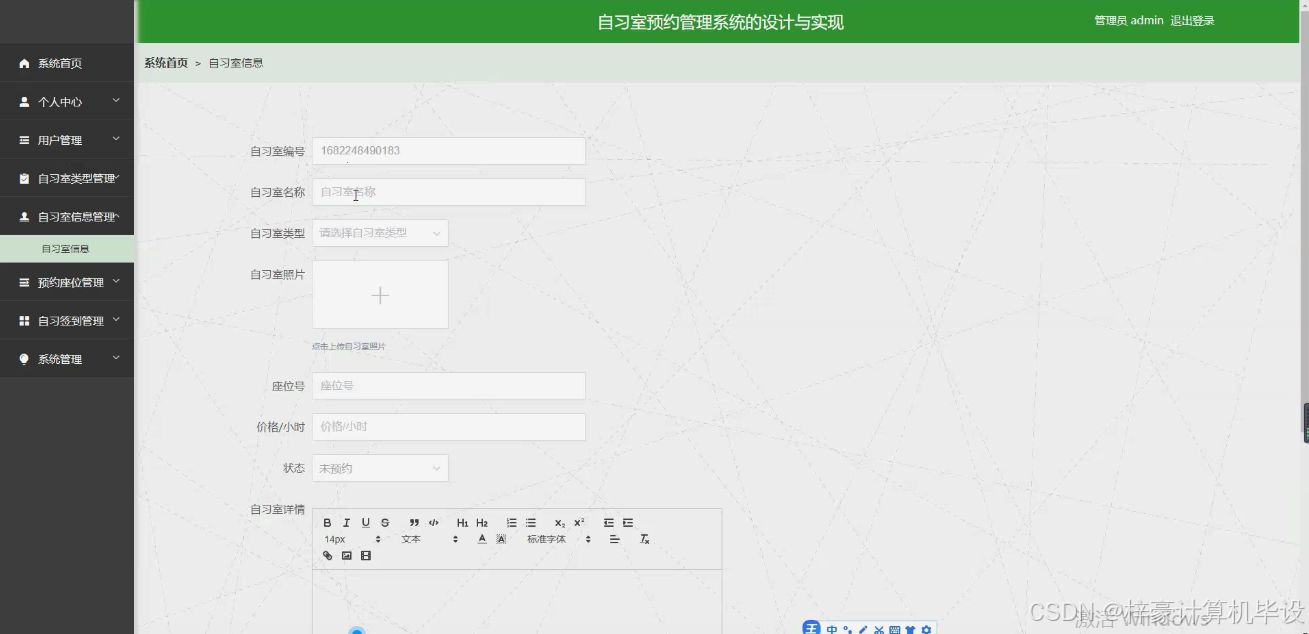Click the 退出登录 link

point(1191,20)
